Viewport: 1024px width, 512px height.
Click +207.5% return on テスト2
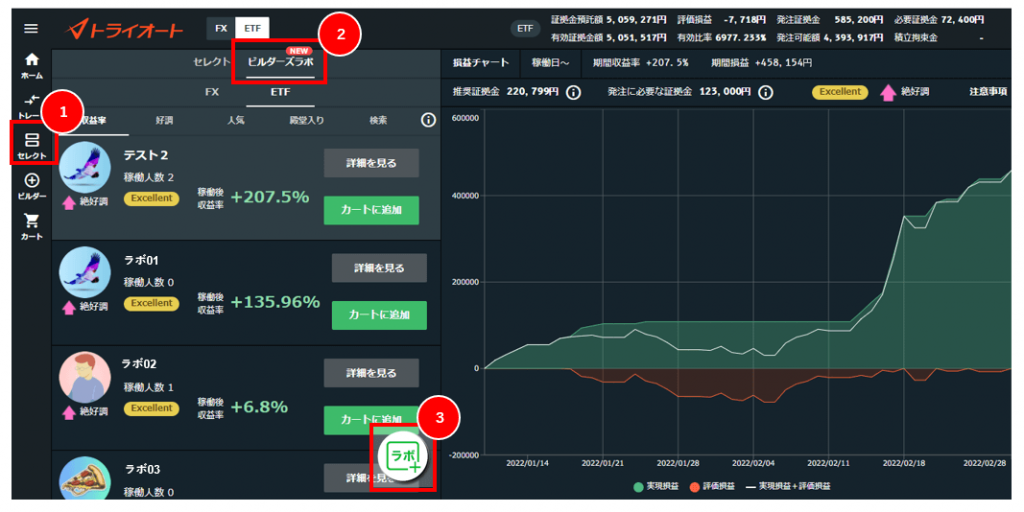tap(270, 197)
